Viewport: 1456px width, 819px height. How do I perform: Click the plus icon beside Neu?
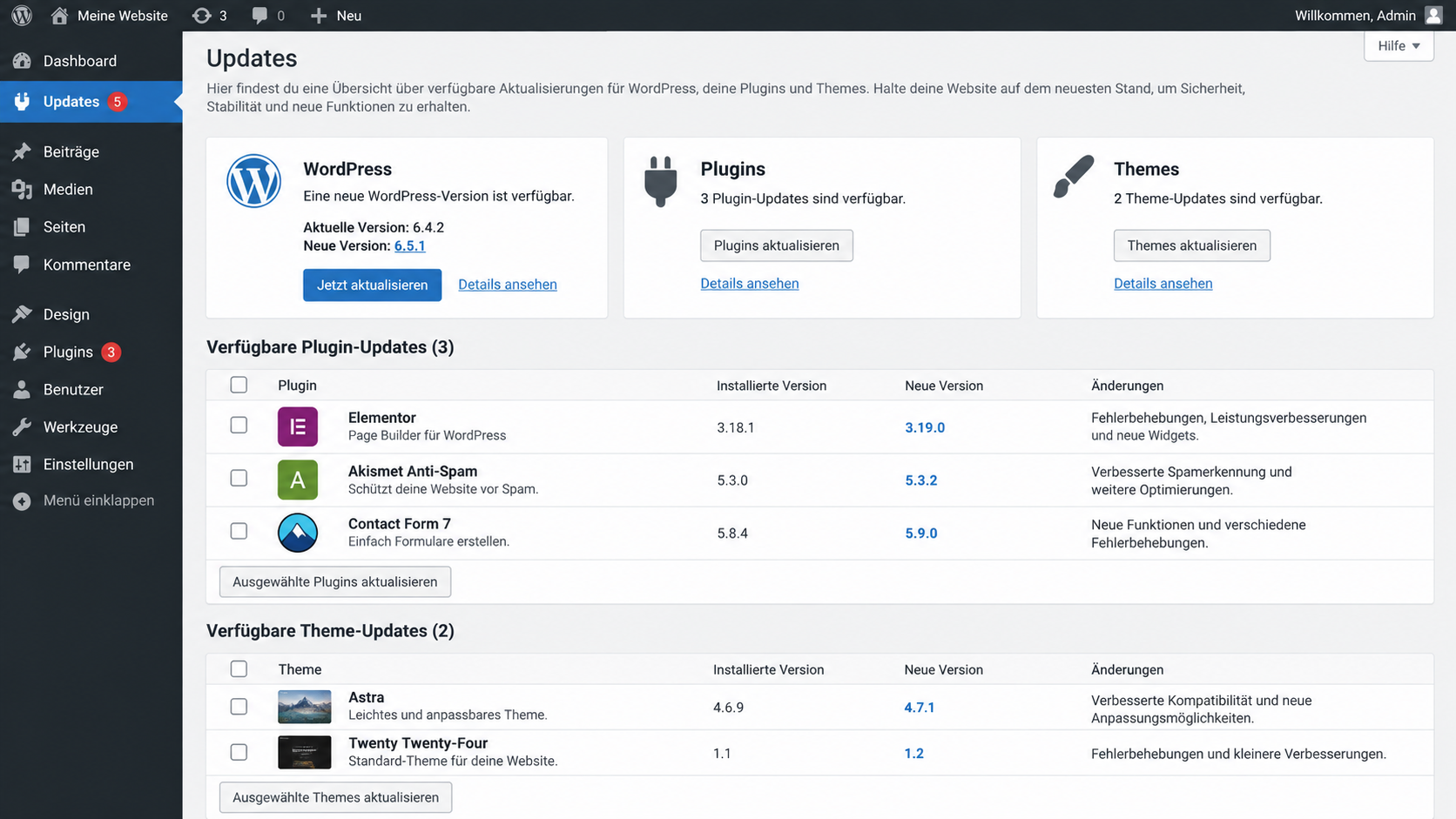(x=319, y=16)
